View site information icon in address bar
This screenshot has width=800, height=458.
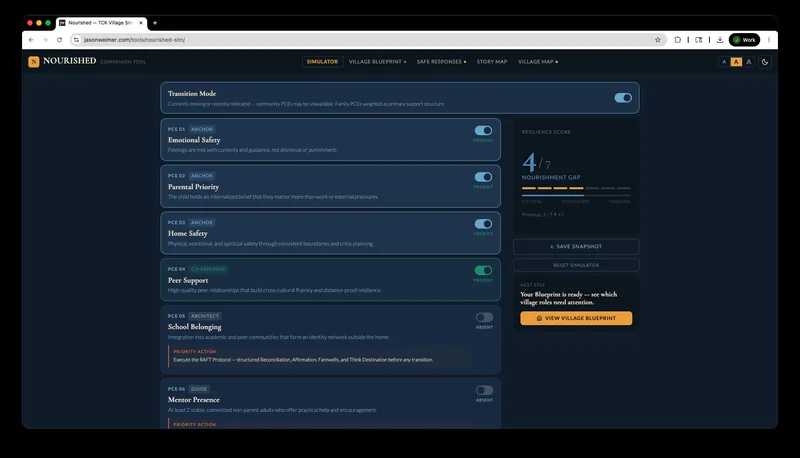pos(77,40)
